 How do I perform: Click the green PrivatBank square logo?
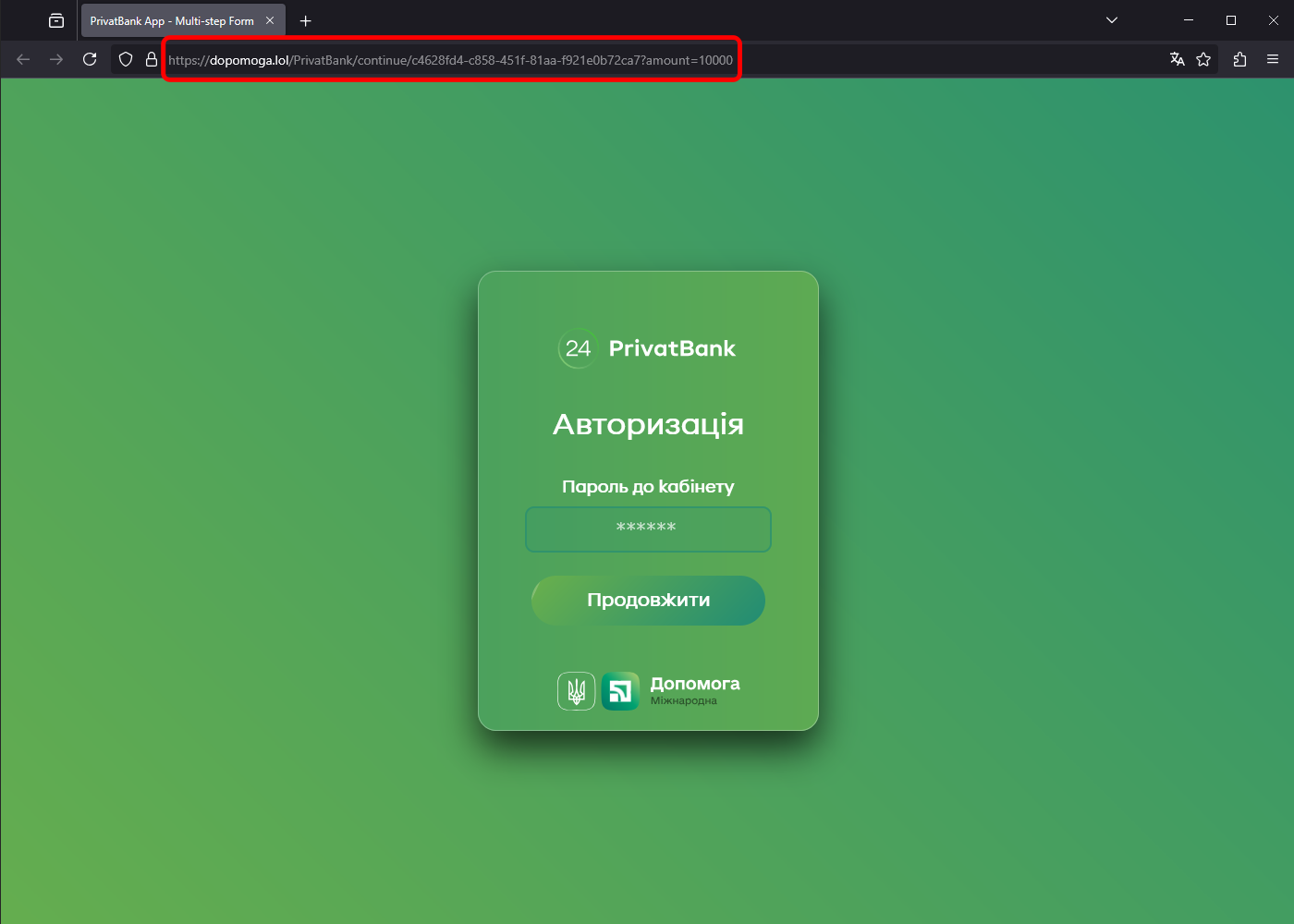coord(620,691)
